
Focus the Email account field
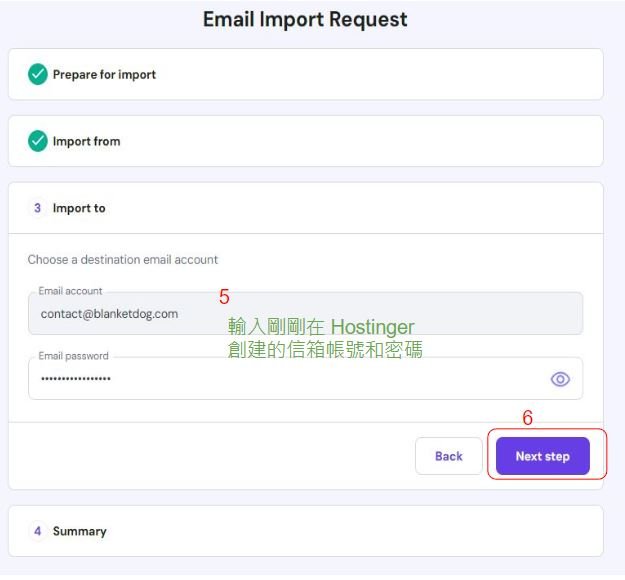pos(306,314)
